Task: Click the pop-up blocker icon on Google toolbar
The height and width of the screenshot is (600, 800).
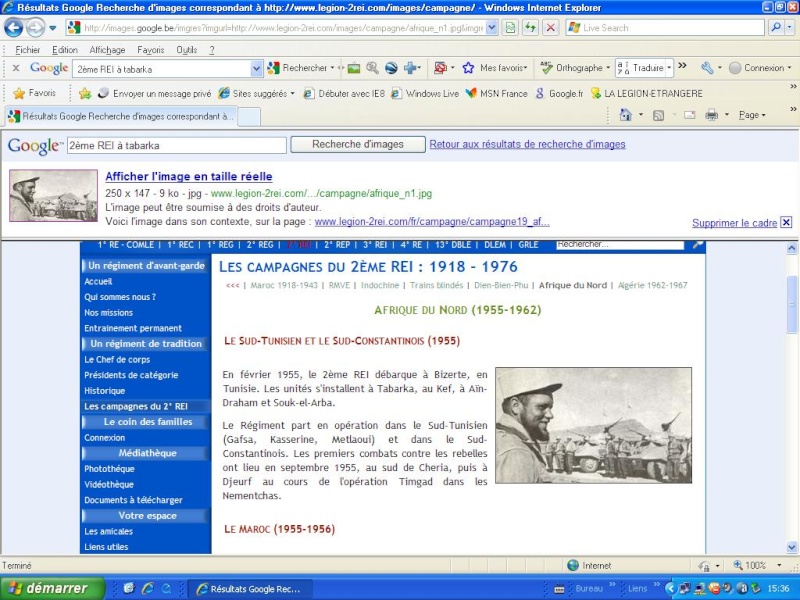Action: pos(440,68)
